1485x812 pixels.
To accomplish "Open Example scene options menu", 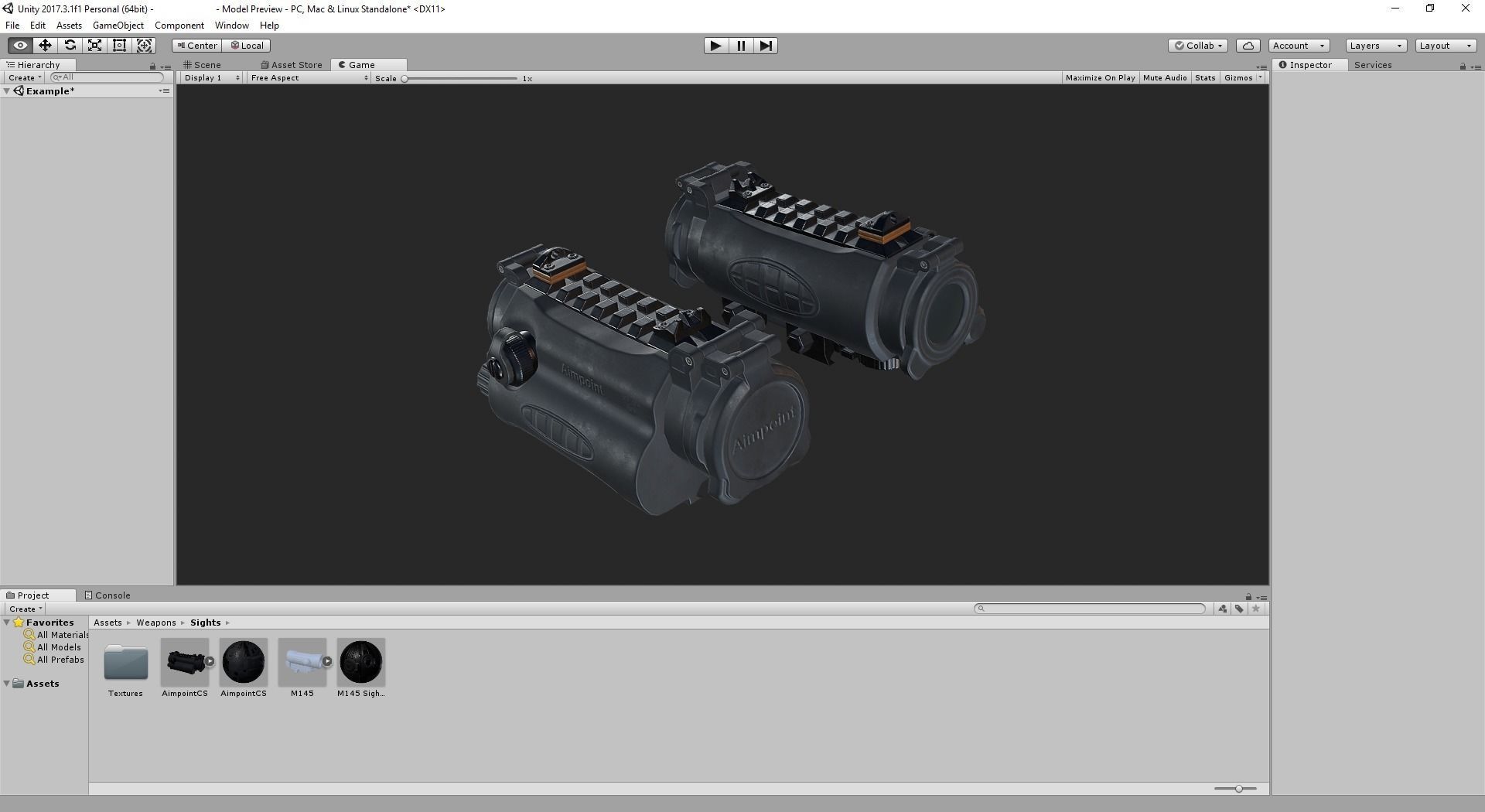I will pyautogui.click(x=164, y=91).
